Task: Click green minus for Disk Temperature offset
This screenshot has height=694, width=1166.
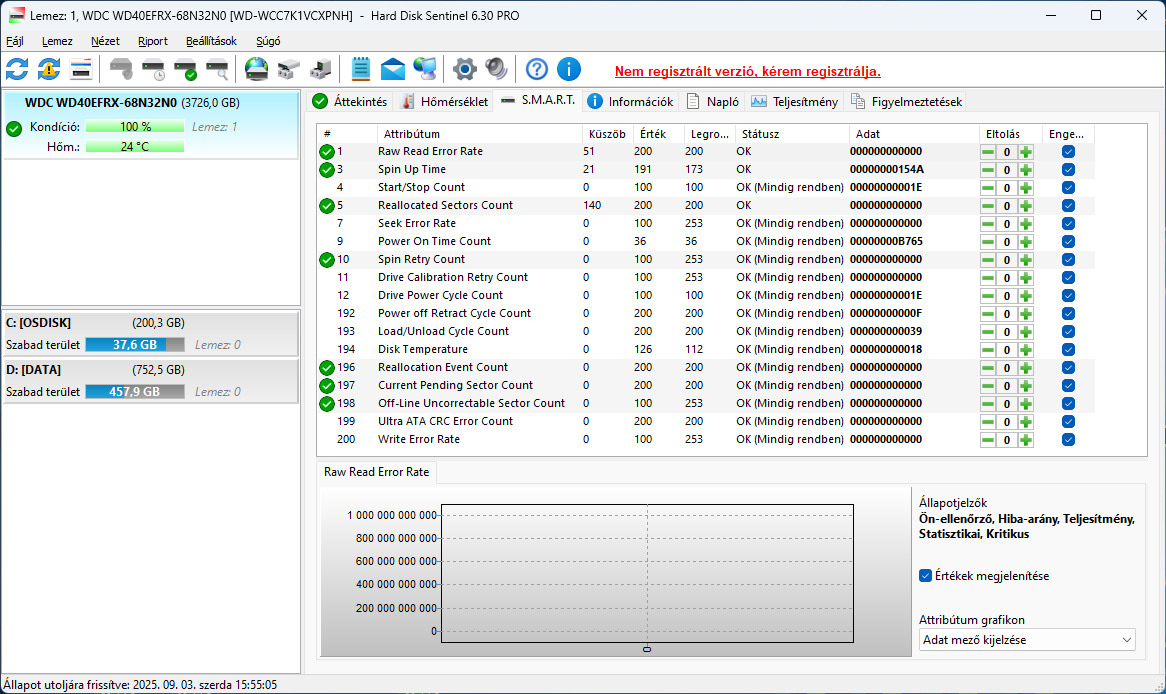Action: click(x=988, y=350)
